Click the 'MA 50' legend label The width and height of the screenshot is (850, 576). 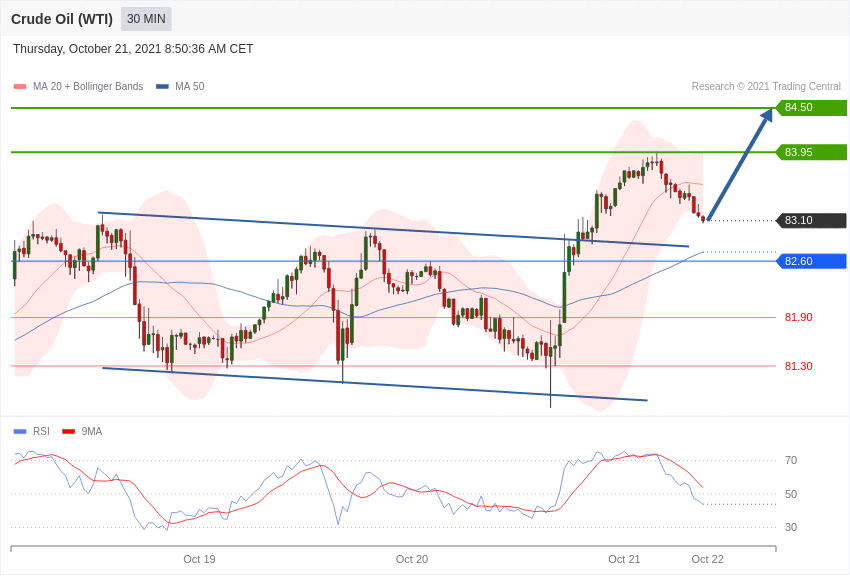(190, 87)
